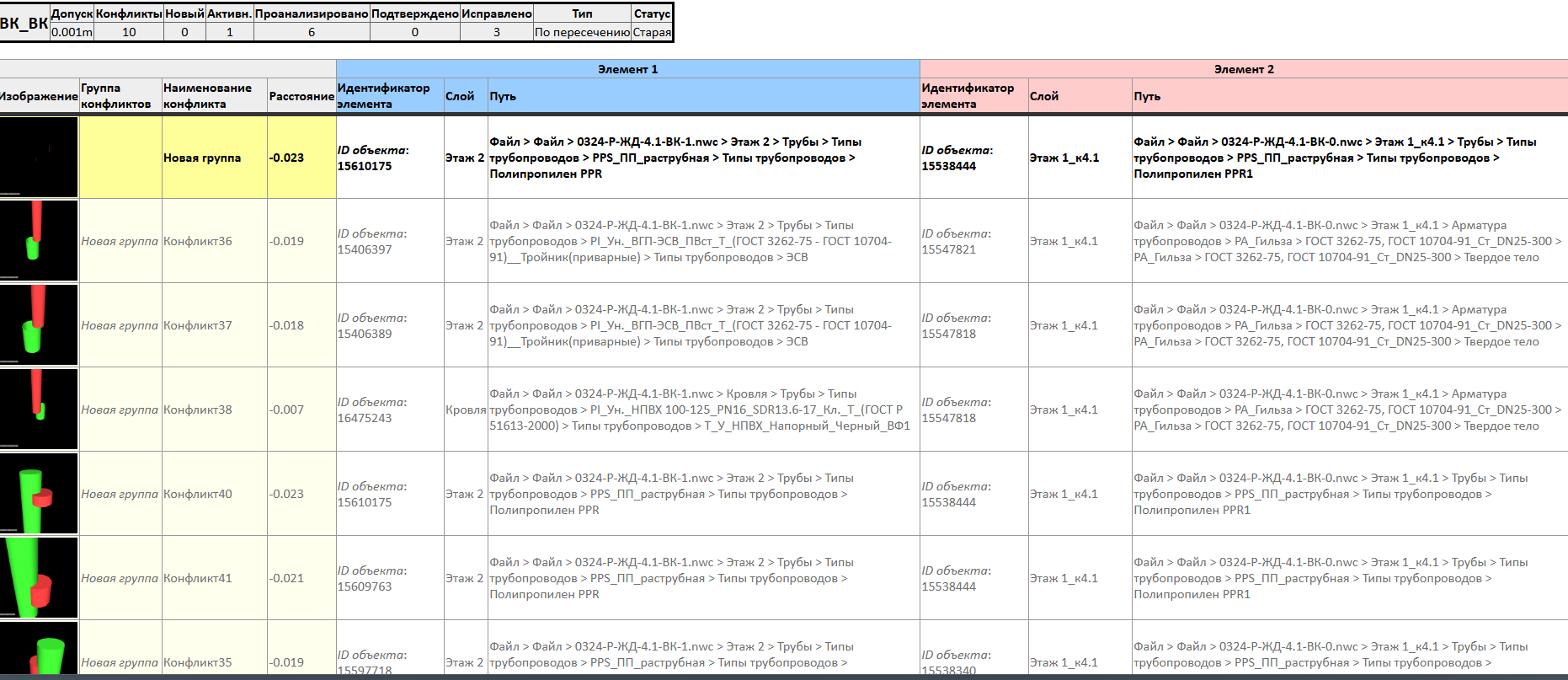Click object ID 16475243

(x=365, y=418)
